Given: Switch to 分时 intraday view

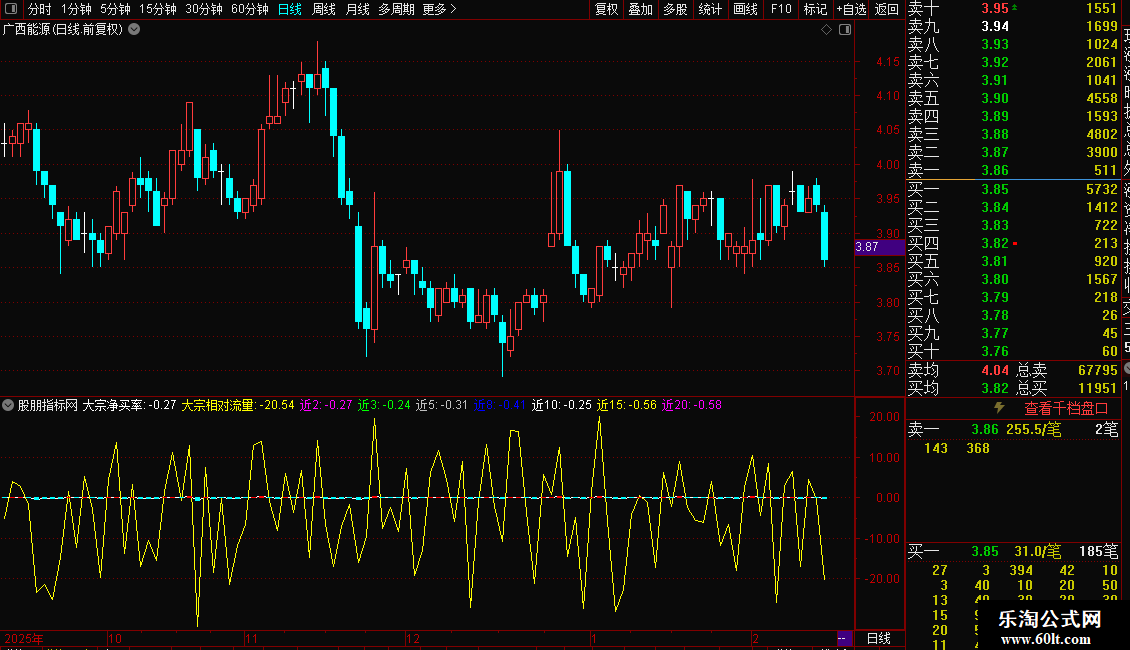Looking at the screenshot, I should click(x=40, y=9).
